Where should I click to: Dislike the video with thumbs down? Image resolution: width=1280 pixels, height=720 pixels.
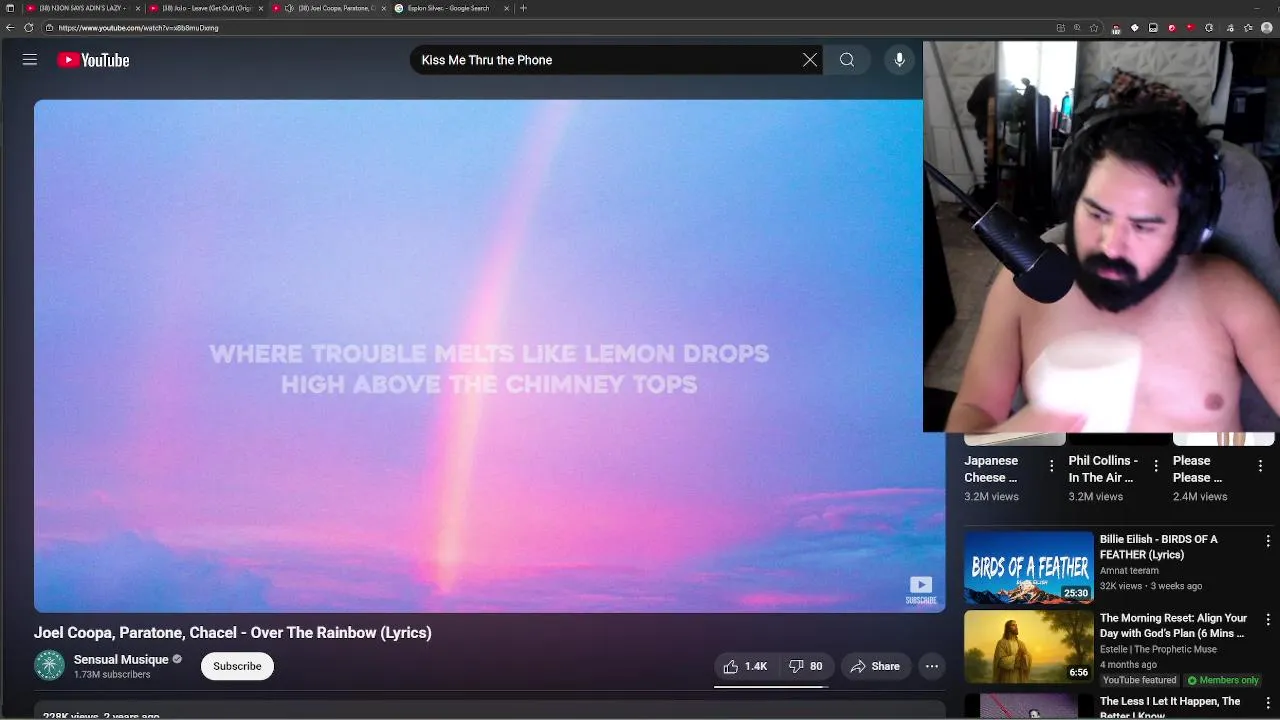click(806, 666)
